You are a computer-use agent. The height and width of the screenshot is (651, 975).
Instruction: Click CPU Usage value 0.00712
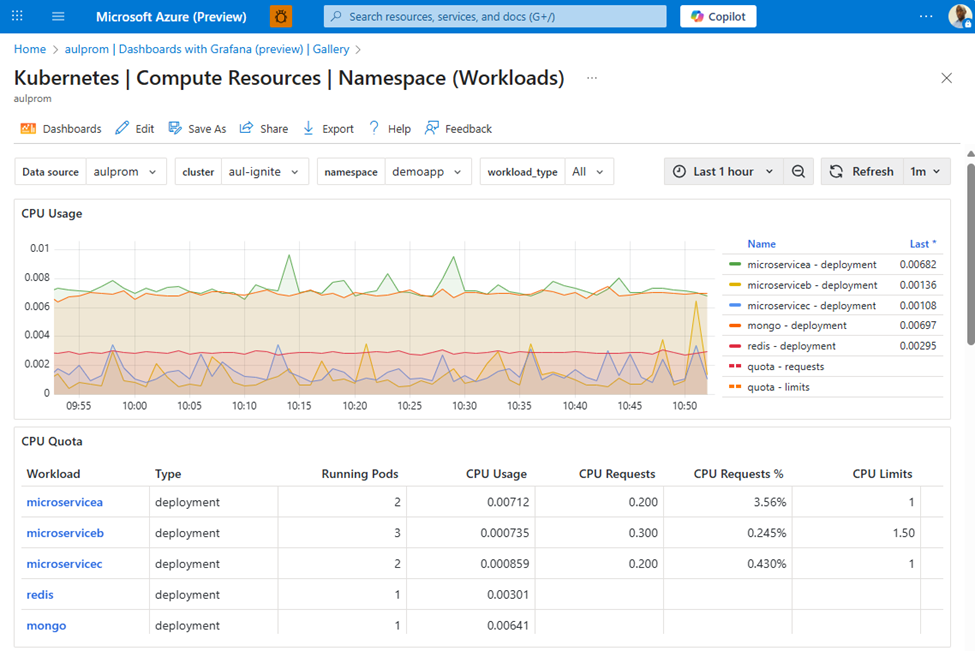pos(508,502)
